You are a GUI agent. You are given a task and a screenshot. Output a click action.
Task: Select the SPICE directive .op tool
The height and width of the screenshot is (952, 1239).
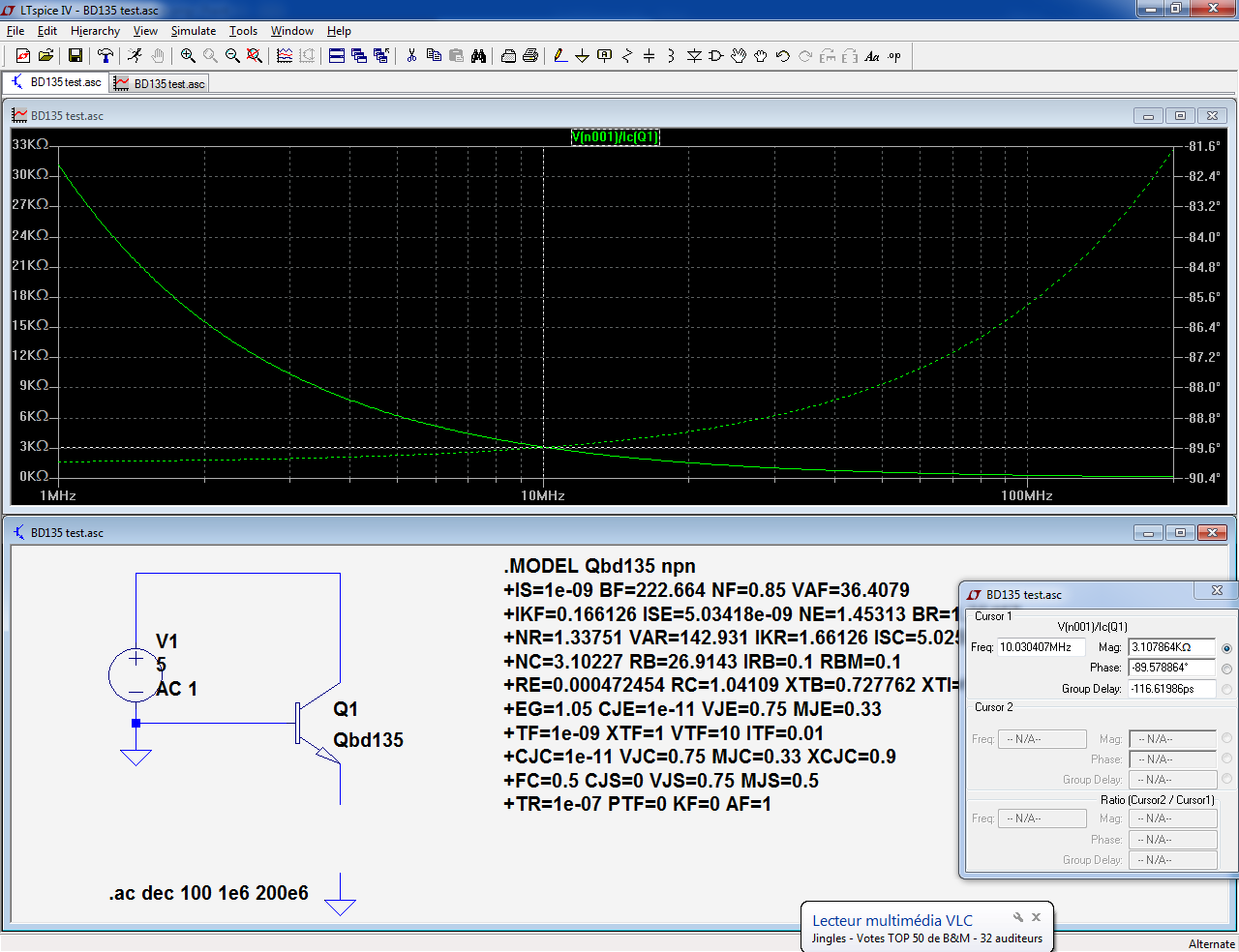[x=894, y=56]
